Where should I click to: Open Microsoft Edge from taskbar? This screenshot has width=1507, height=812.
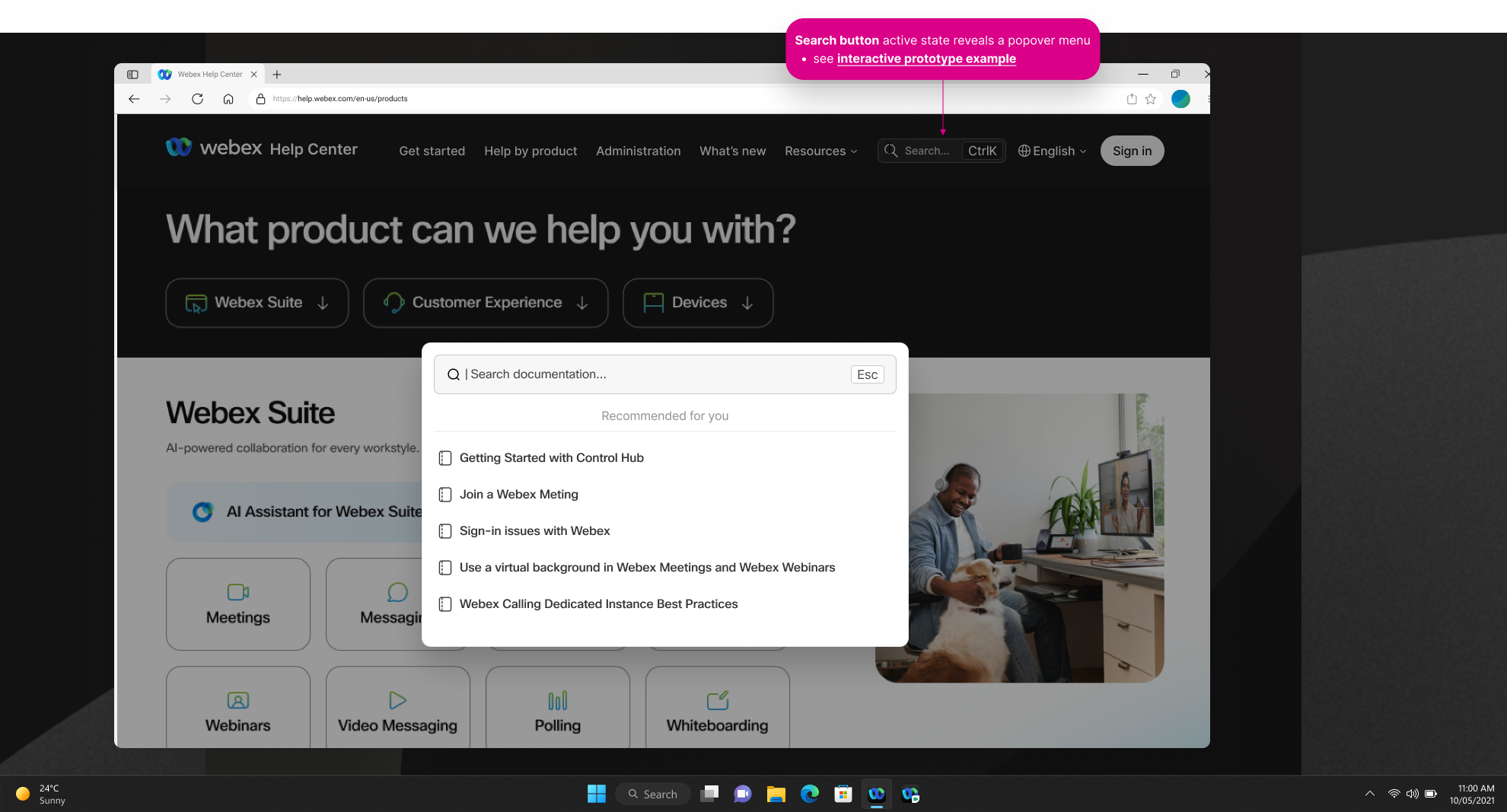click(x=809, y=794)
